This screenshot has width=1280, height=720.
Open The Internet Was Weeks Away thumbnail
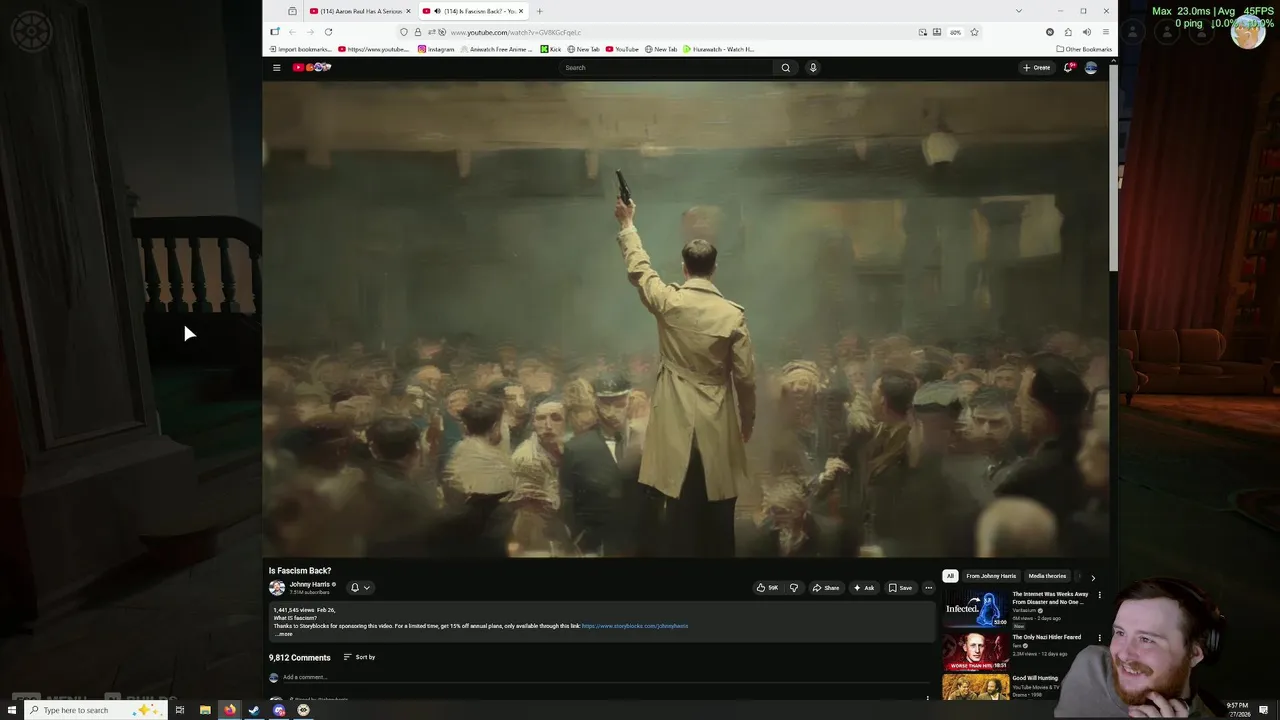976,609
